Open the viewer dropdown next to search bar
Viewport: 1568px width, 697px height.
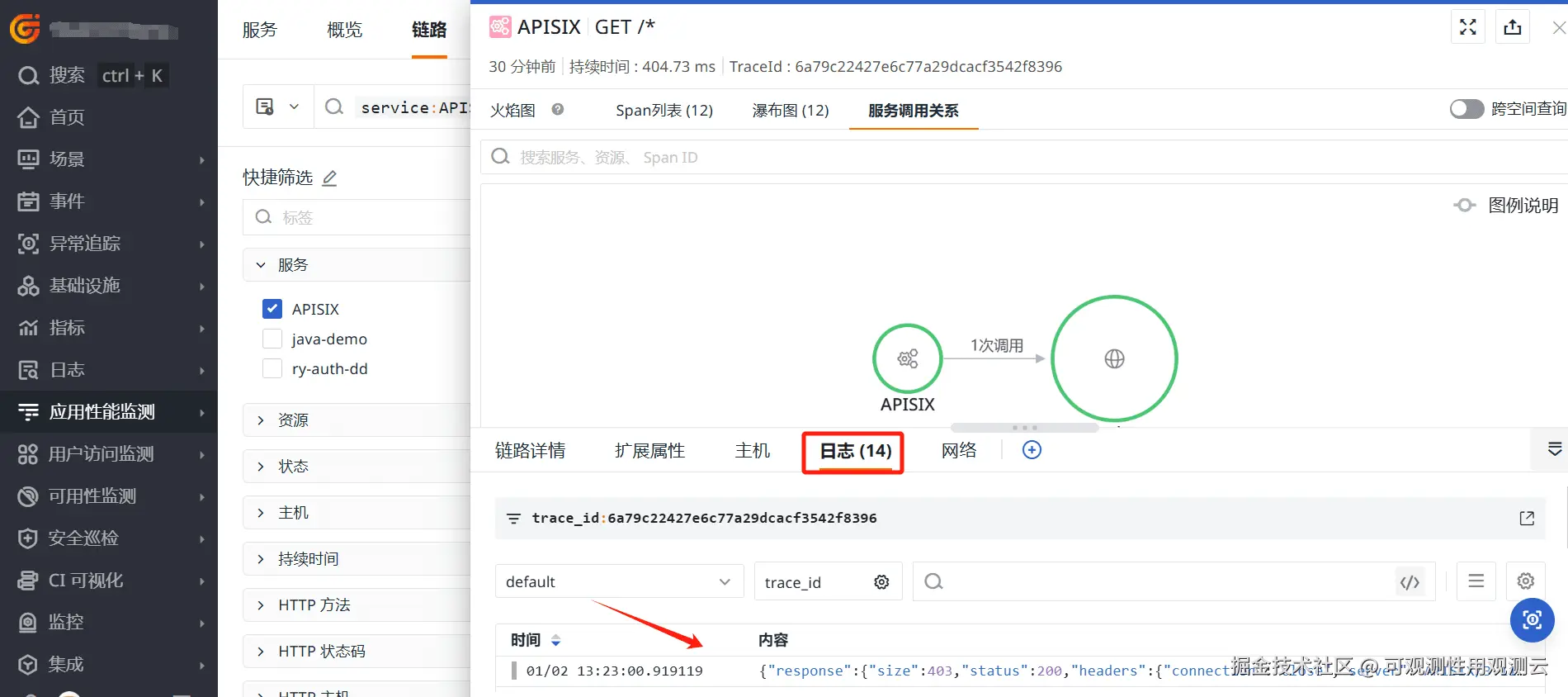(278, 107)
